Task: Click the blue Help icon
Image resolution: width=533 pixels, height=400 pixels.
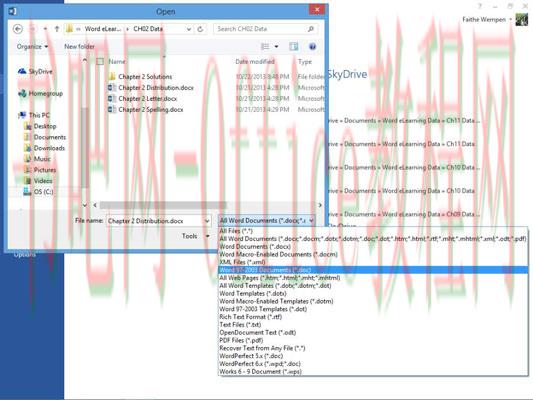Action: pyautogui.click(x=312, y=47)
